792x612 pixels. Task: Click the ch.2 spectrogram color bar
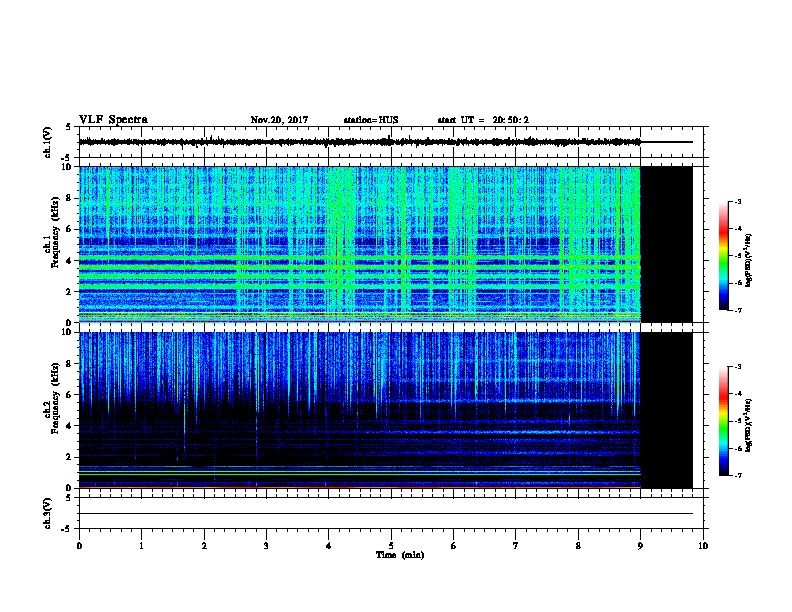723,421
